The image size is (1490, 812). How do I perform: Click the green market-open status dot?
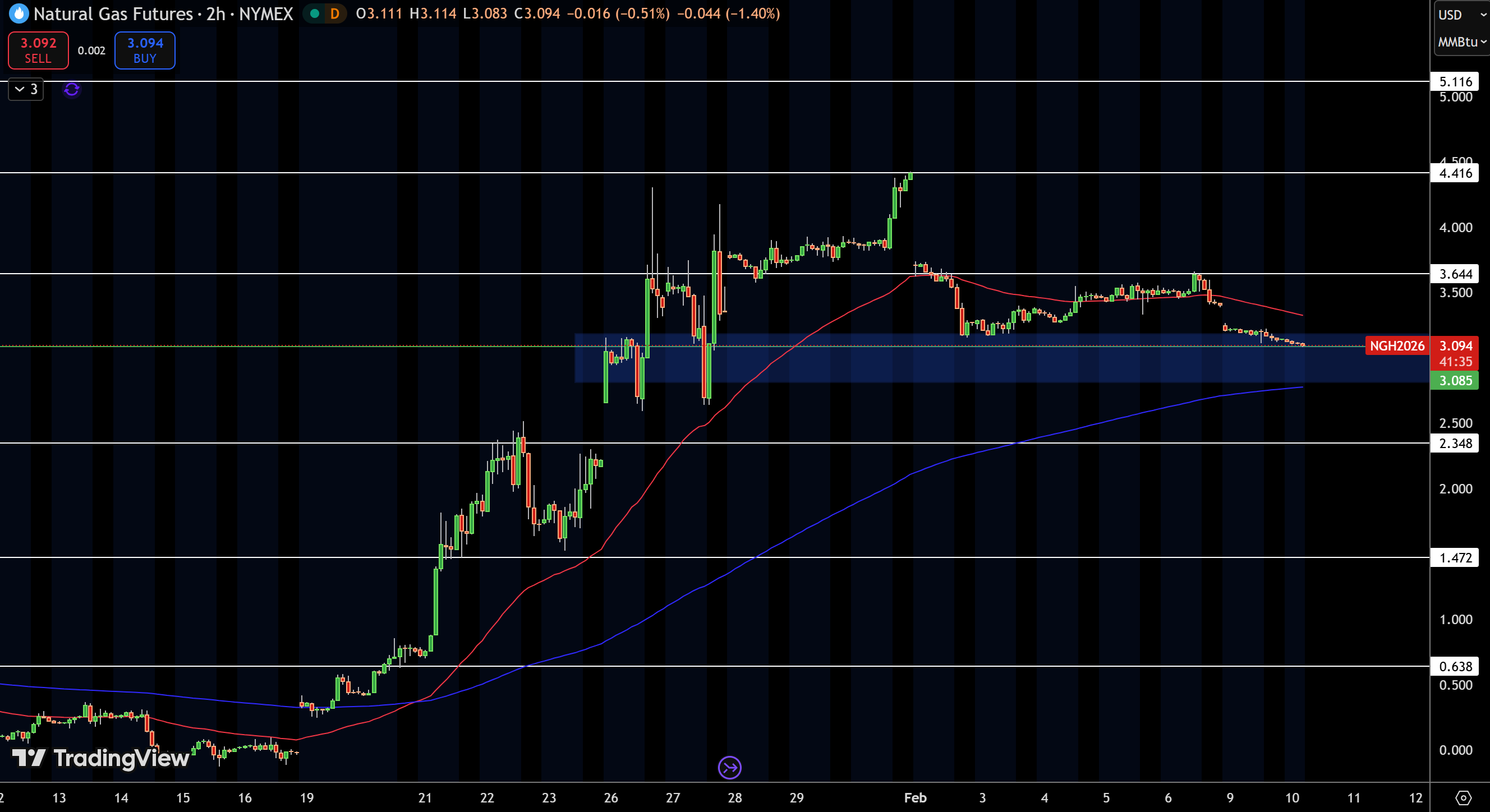pyautogui.click(x=315, y=13)
